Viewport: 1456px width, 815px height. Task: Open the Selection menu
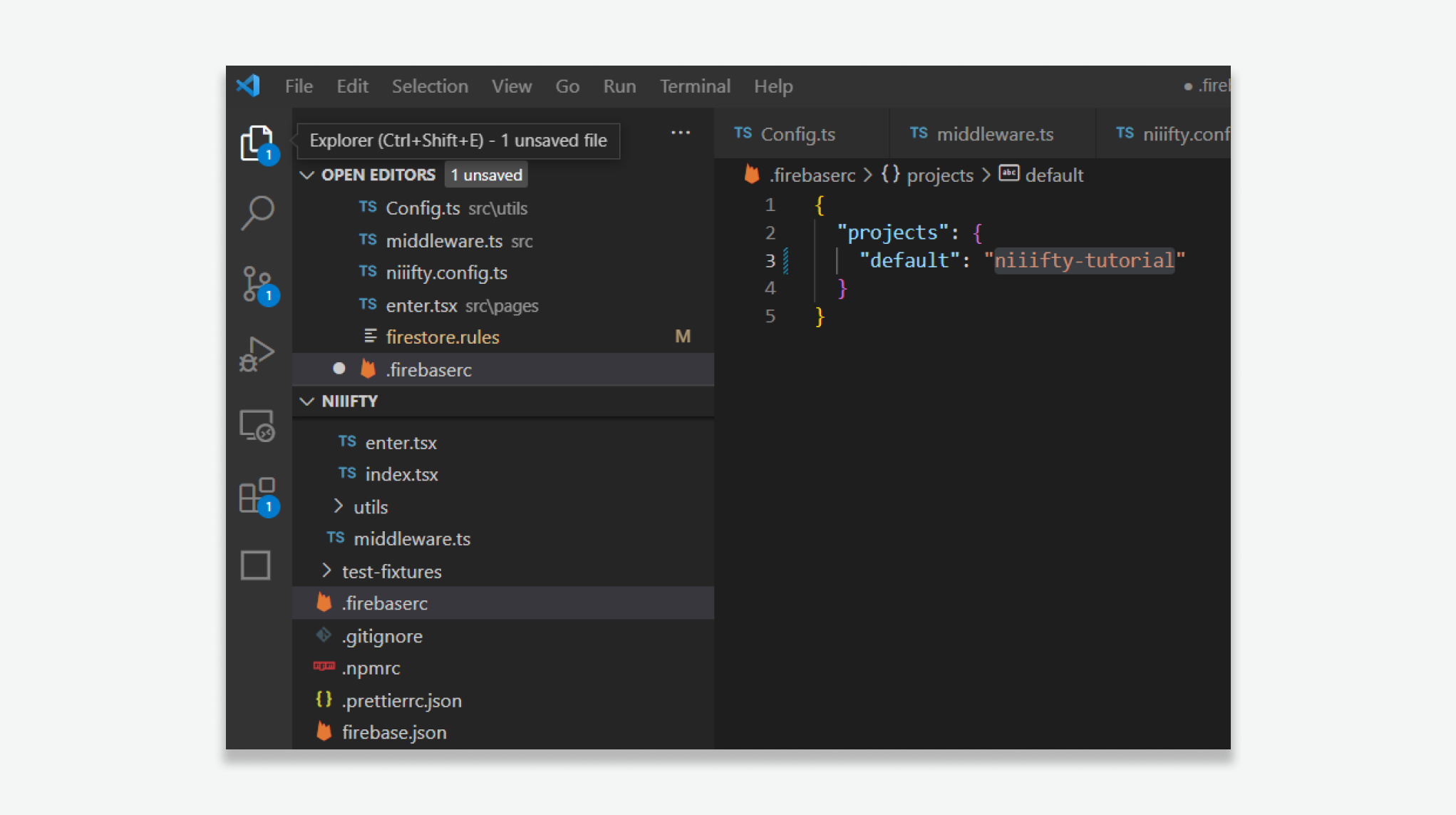coord(430,86)
